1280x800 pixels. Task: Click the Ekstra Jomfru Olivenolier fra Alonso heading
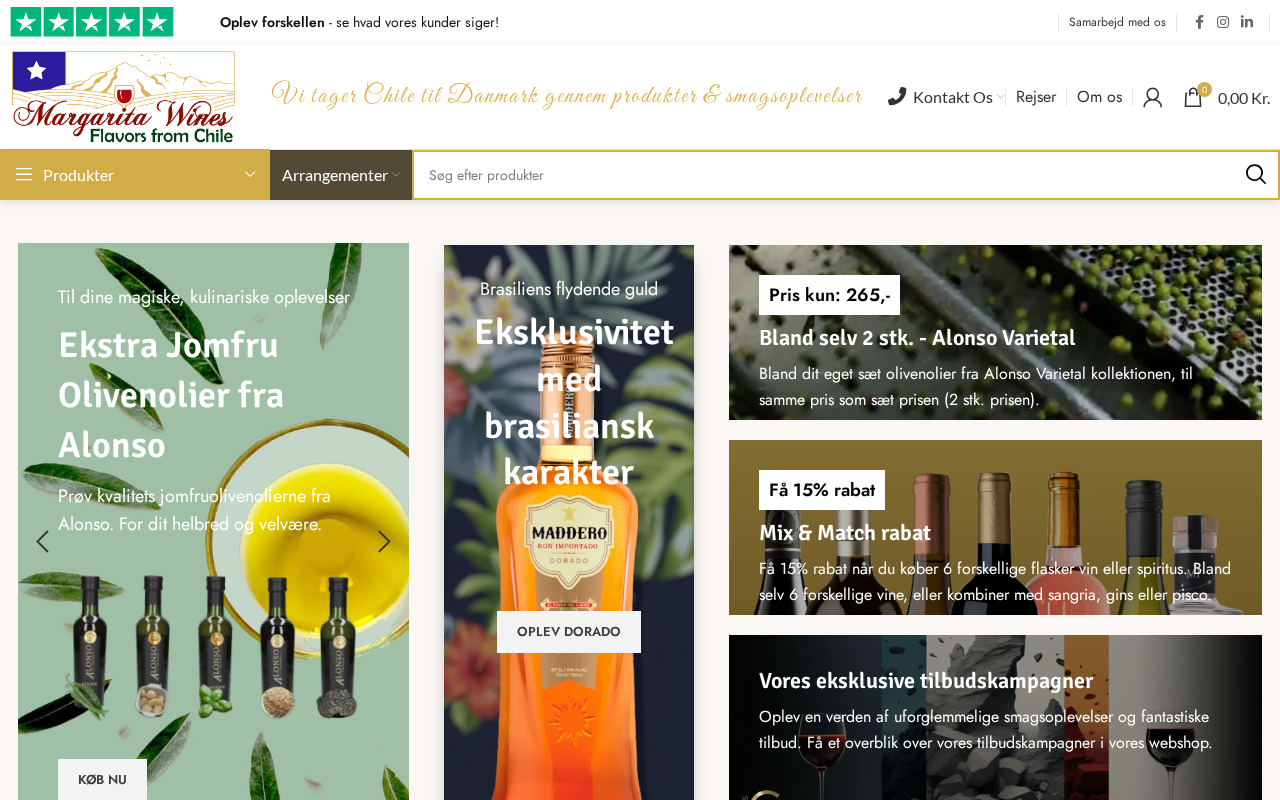(x=171, y=395)
